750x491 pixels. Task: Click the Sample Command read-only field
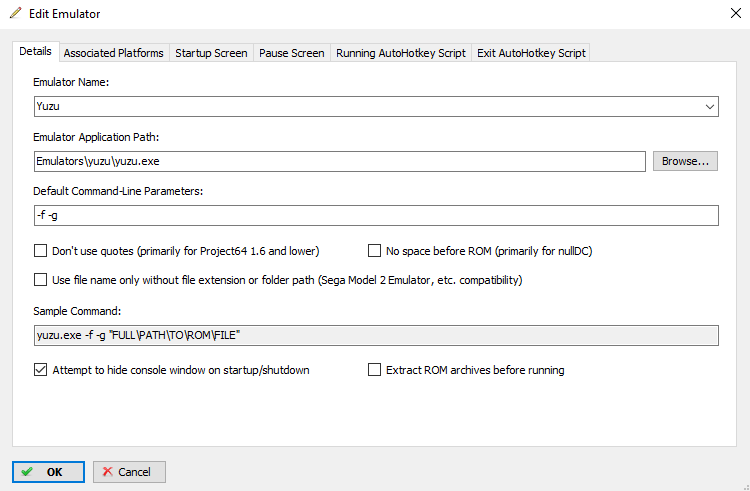(376, 335)
